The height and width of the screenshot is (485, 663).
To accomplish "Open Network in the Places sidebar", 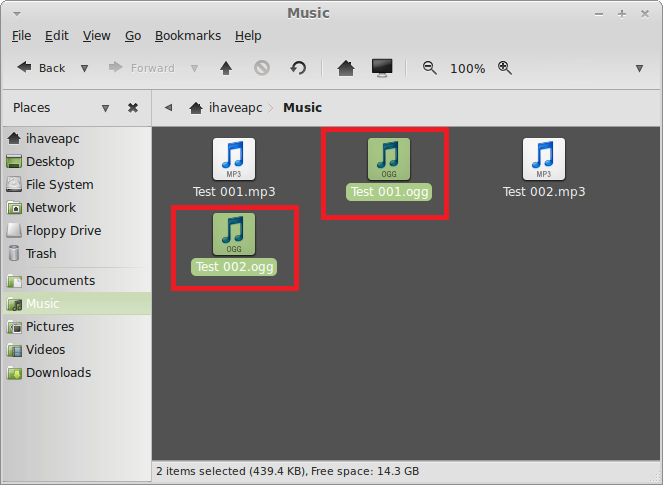I will [77, 208].
